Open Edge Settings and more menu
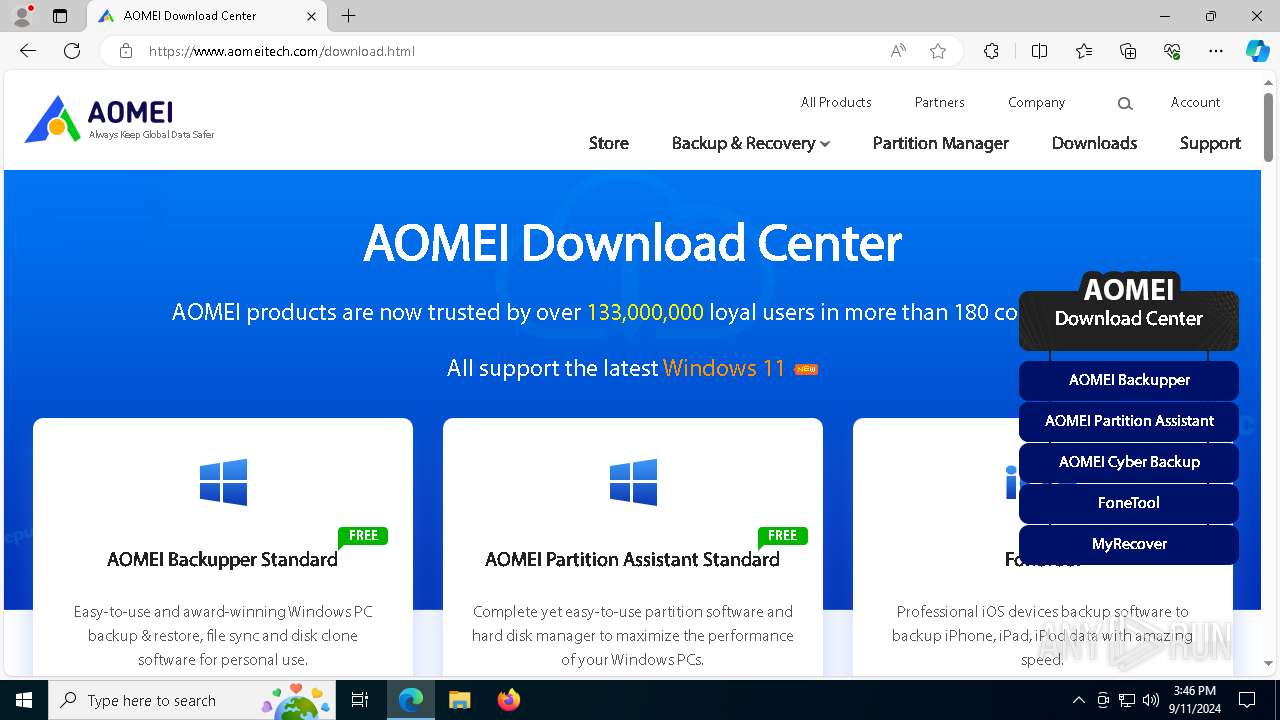1280x720 pixels. pos(1216,51)
